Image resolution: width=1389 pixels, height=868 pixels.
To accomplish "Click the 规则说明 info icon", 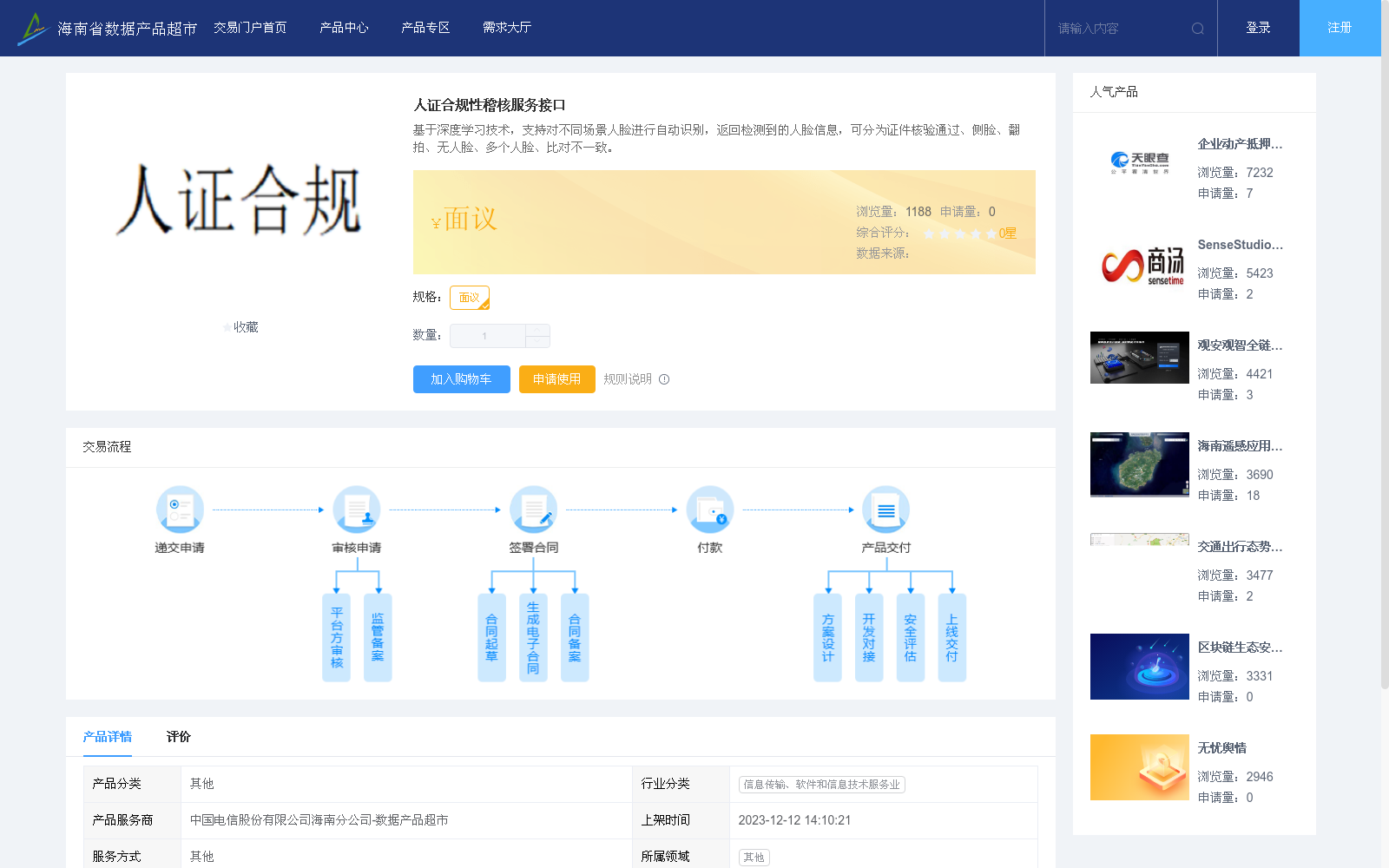I will coord(664,379).
